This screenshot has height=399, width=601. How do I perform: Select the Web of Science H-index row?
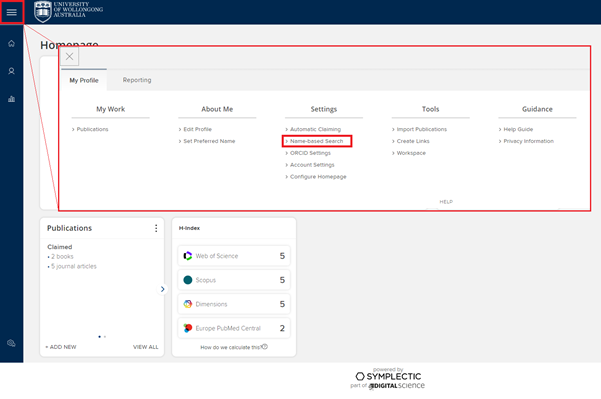coord(234,256)
